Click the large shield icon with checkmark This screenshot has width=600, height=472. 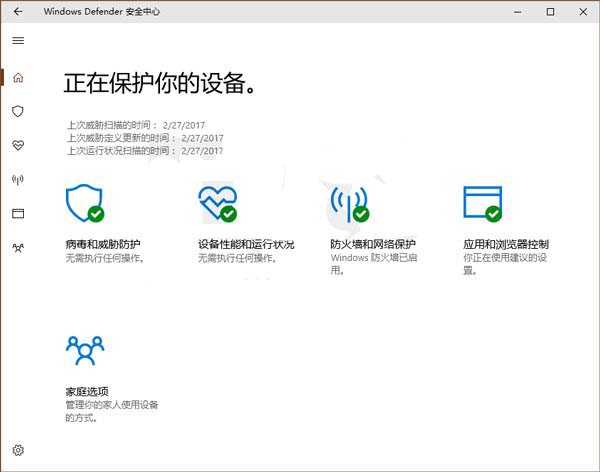pos(85,203)
